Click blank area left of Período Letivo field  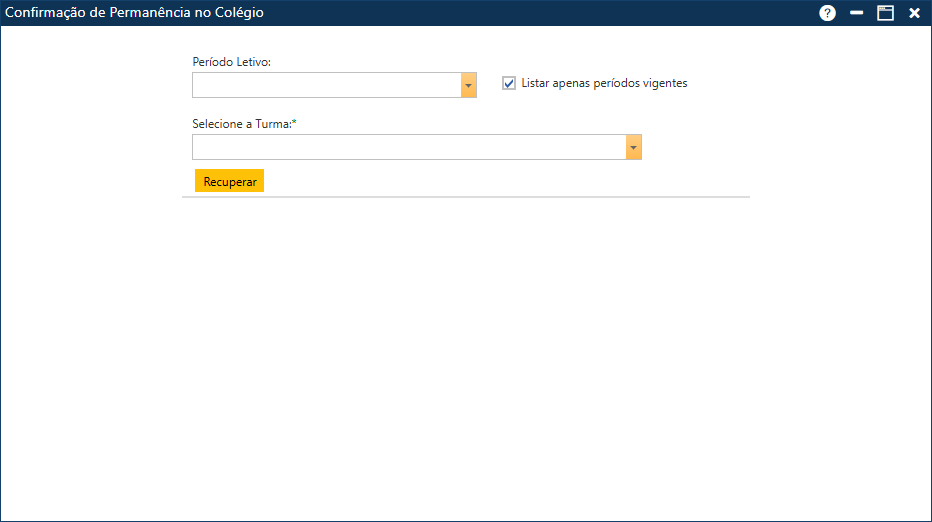pyautogui.click(x=95, y=85)
